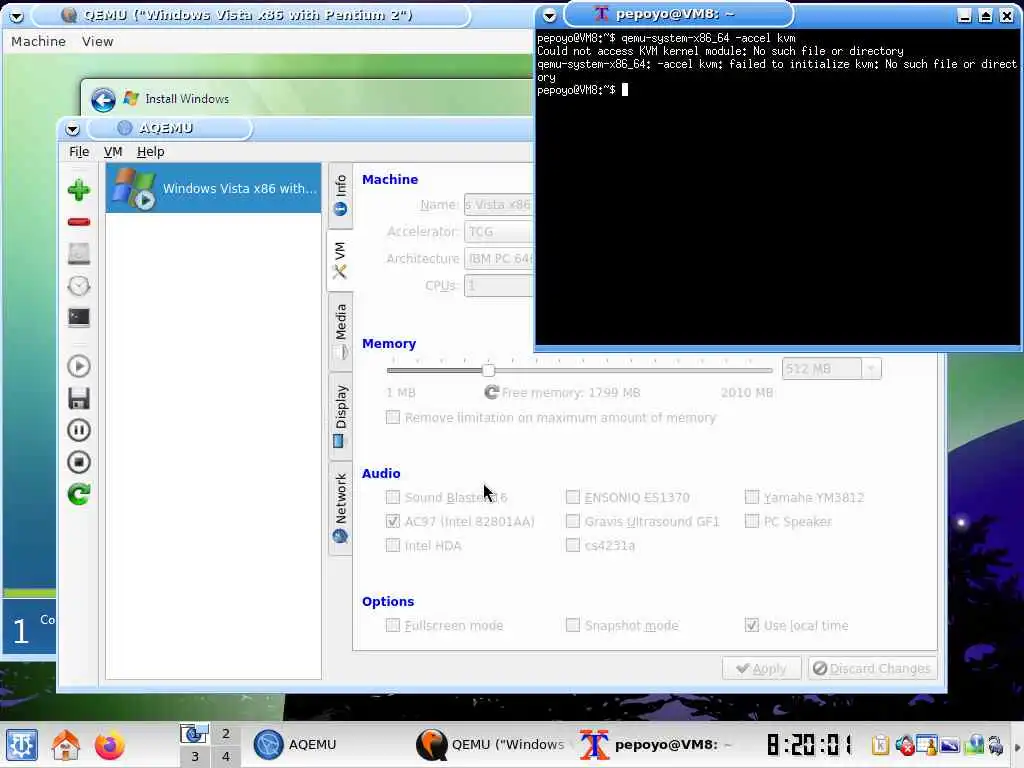Click the back arrow in Install Windows
Image resolution: width=1024 pixels, height=768 pixels.
[103, 99]
